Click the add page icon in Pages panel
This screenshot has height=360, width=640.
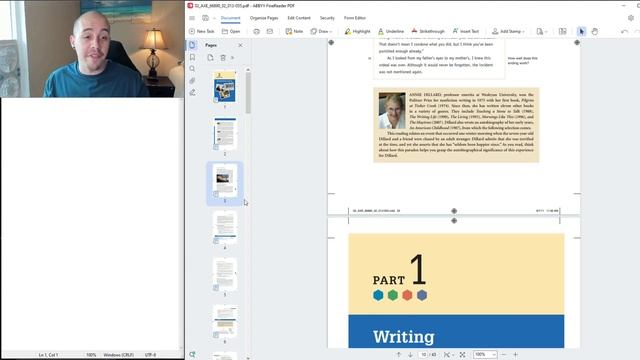point(210,58)
